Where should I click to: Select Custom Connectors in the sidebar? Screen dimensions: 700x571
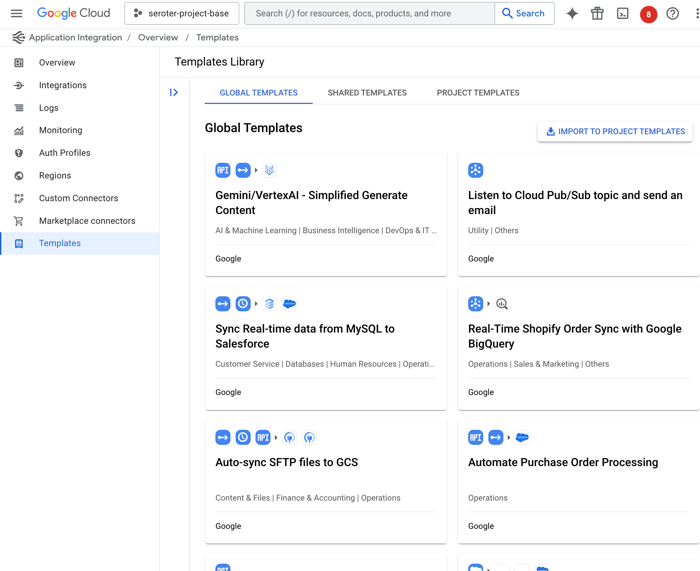click(x=78, y=198)
